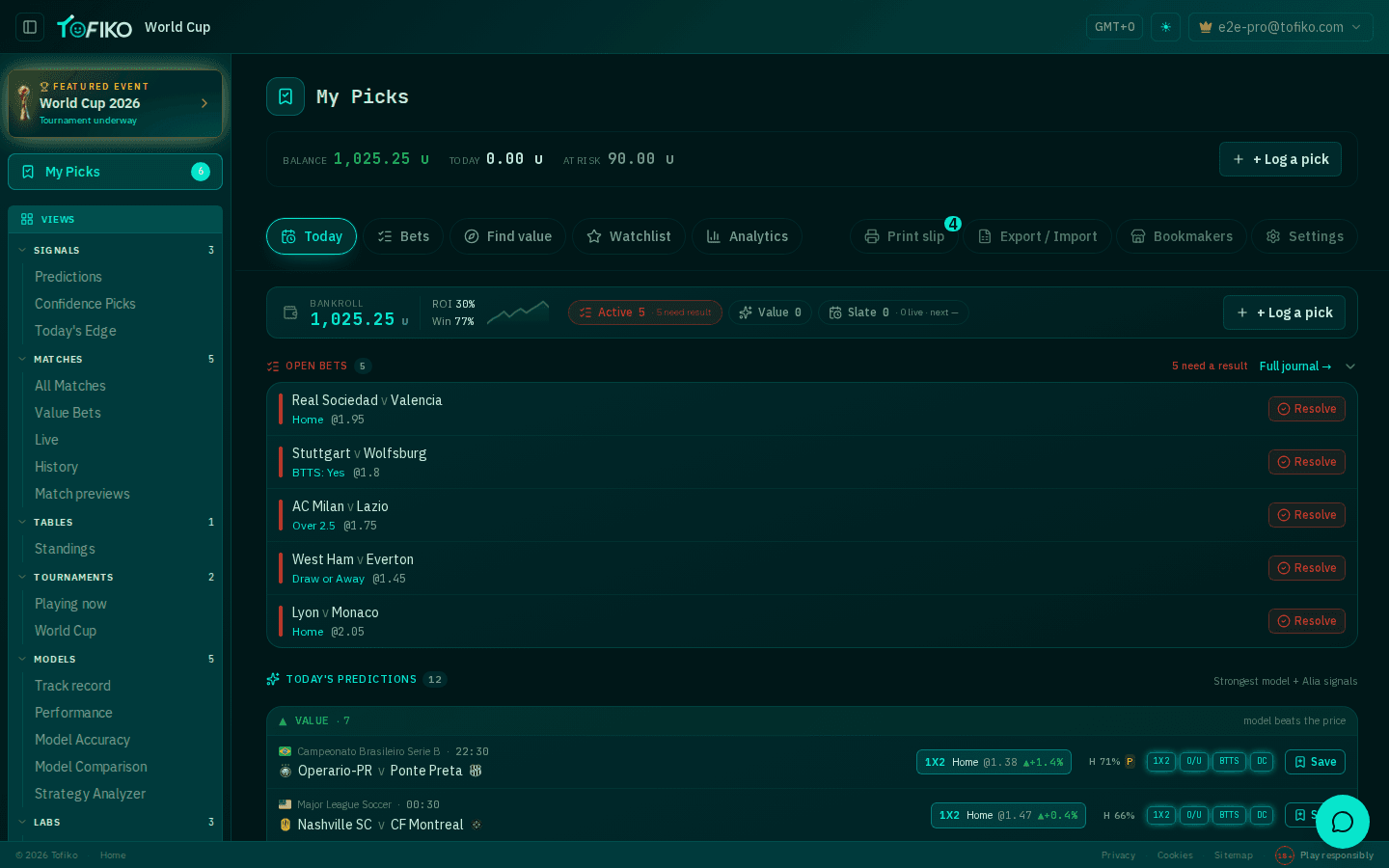Open Match previews

(82, 494)
